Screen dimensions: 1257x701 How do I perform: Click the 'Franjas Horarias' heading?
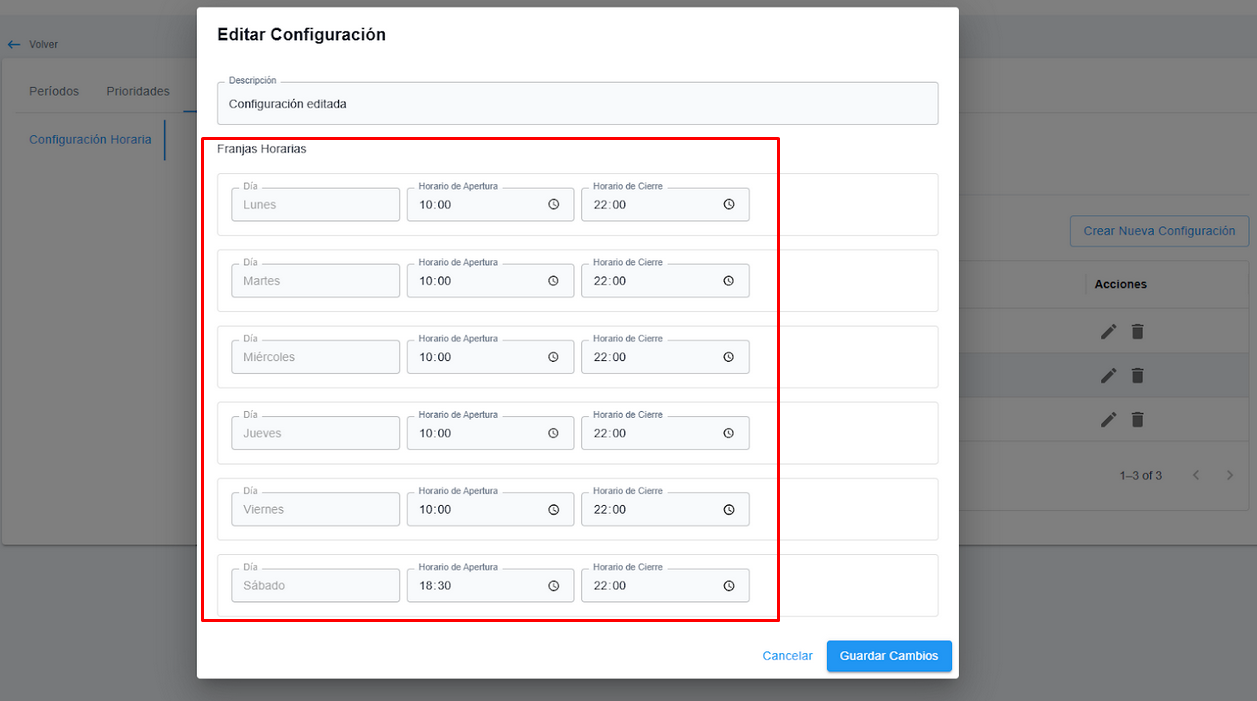pyautogui.click(x=262, y=149)
